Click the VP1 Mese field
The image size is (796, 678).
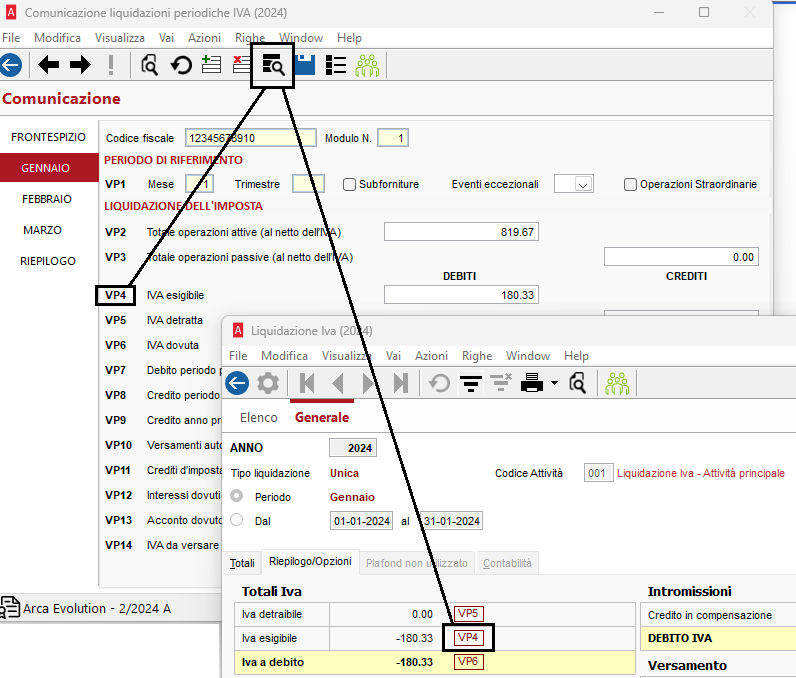[199, 184]
